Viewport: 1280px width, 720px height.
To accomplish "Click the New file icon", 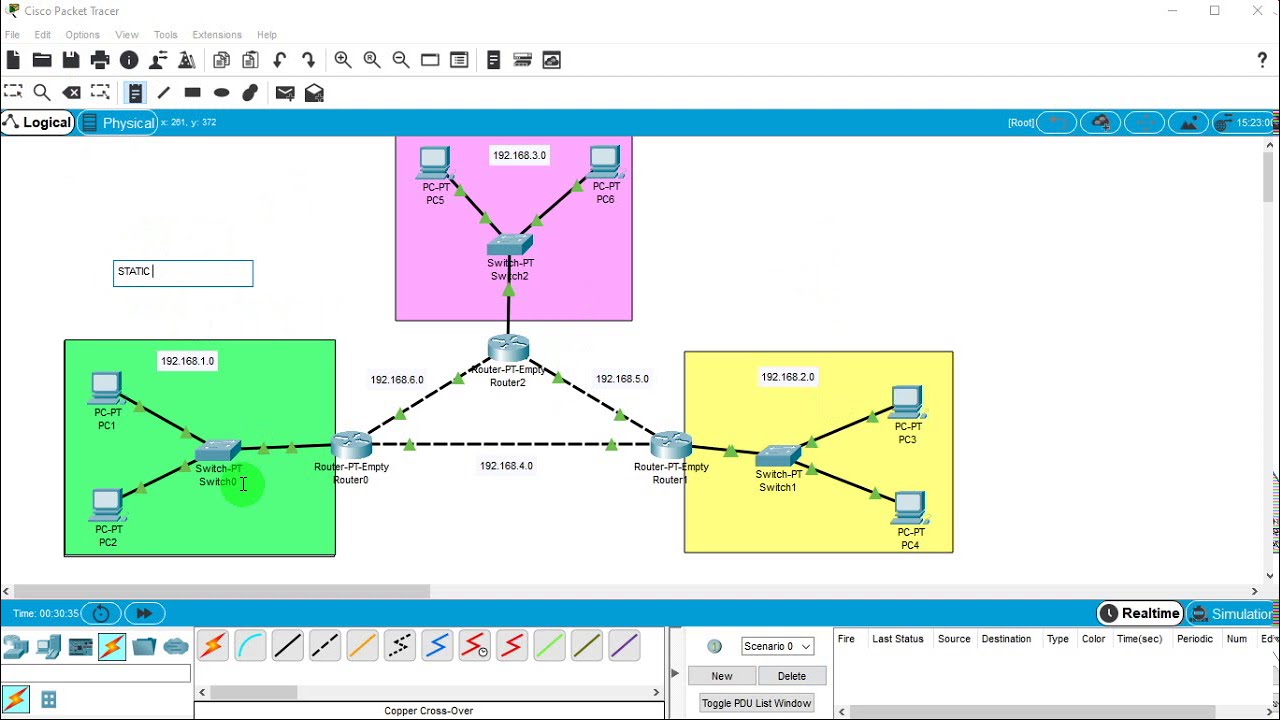I will click(13, 60).
